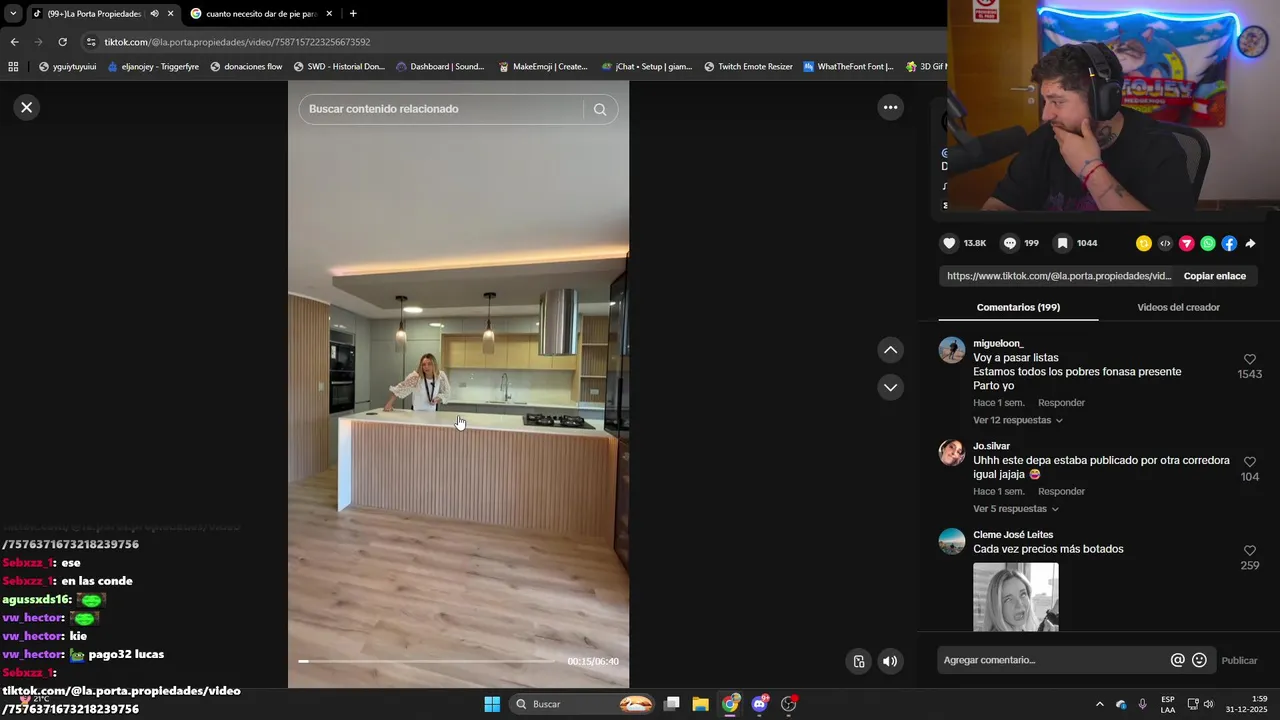Click migueloon_ avatar
Image resolution: width=1280 pixels, height=720 pixels.
(952, 350)
